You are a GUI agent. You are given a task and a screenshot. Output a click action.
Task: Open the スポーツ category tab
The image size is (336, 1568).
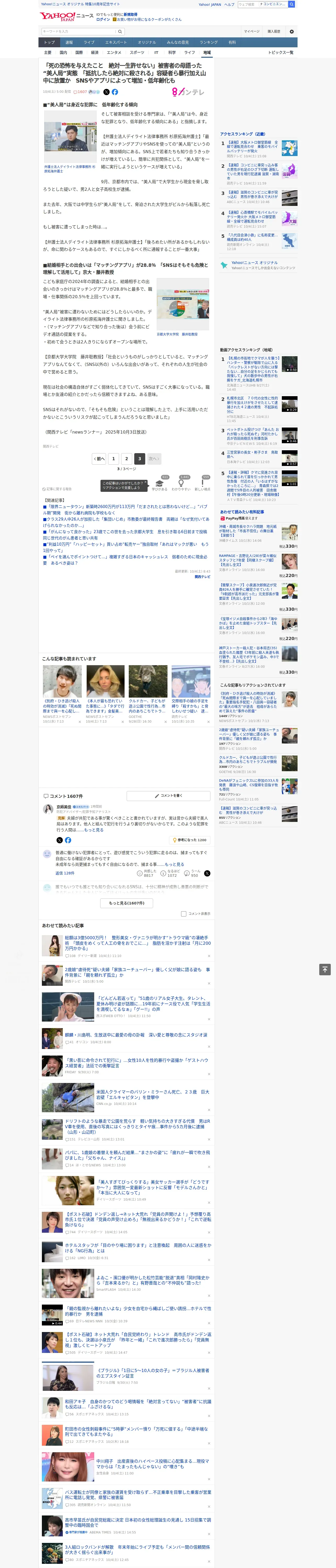pyautogui.click(x=137, y=52)
